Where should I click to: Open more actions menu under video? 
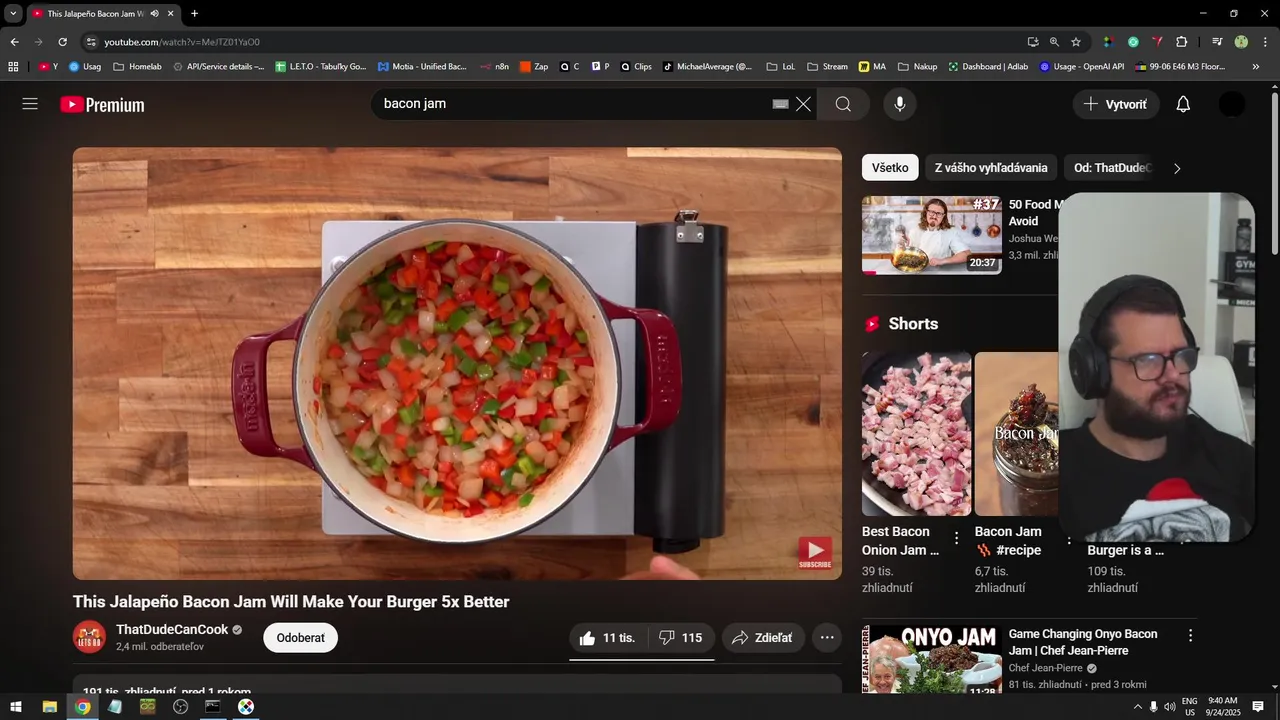[827, 638]
